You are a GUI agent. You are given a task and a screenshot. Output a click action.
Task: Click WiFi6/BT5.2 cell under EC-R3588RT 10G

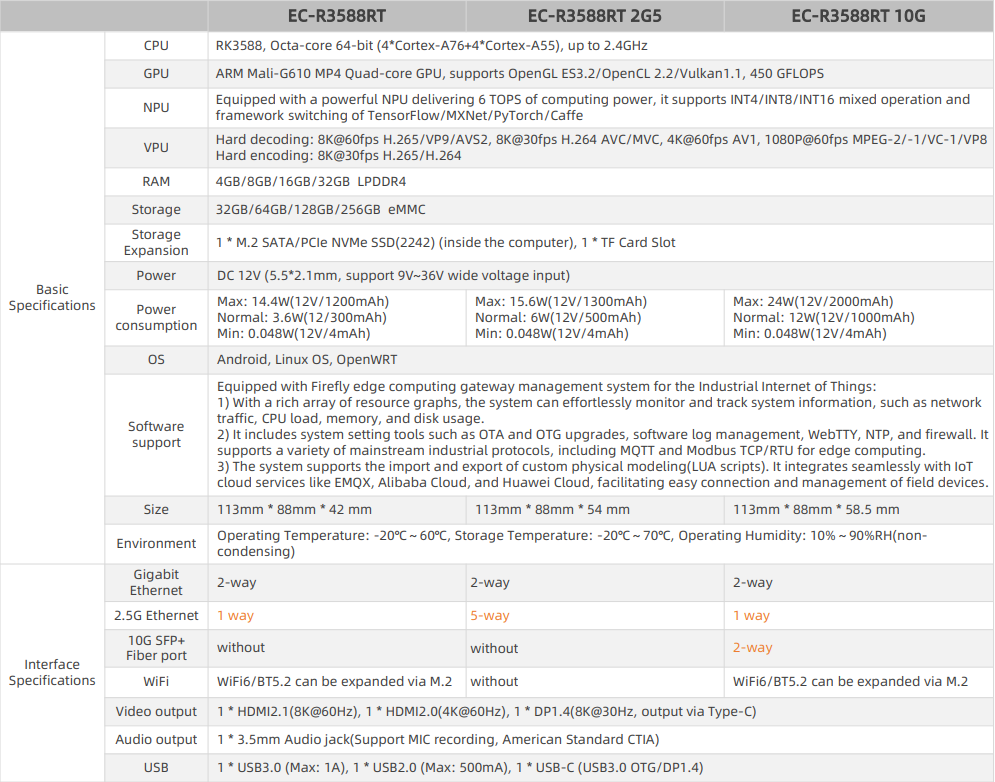850,682
